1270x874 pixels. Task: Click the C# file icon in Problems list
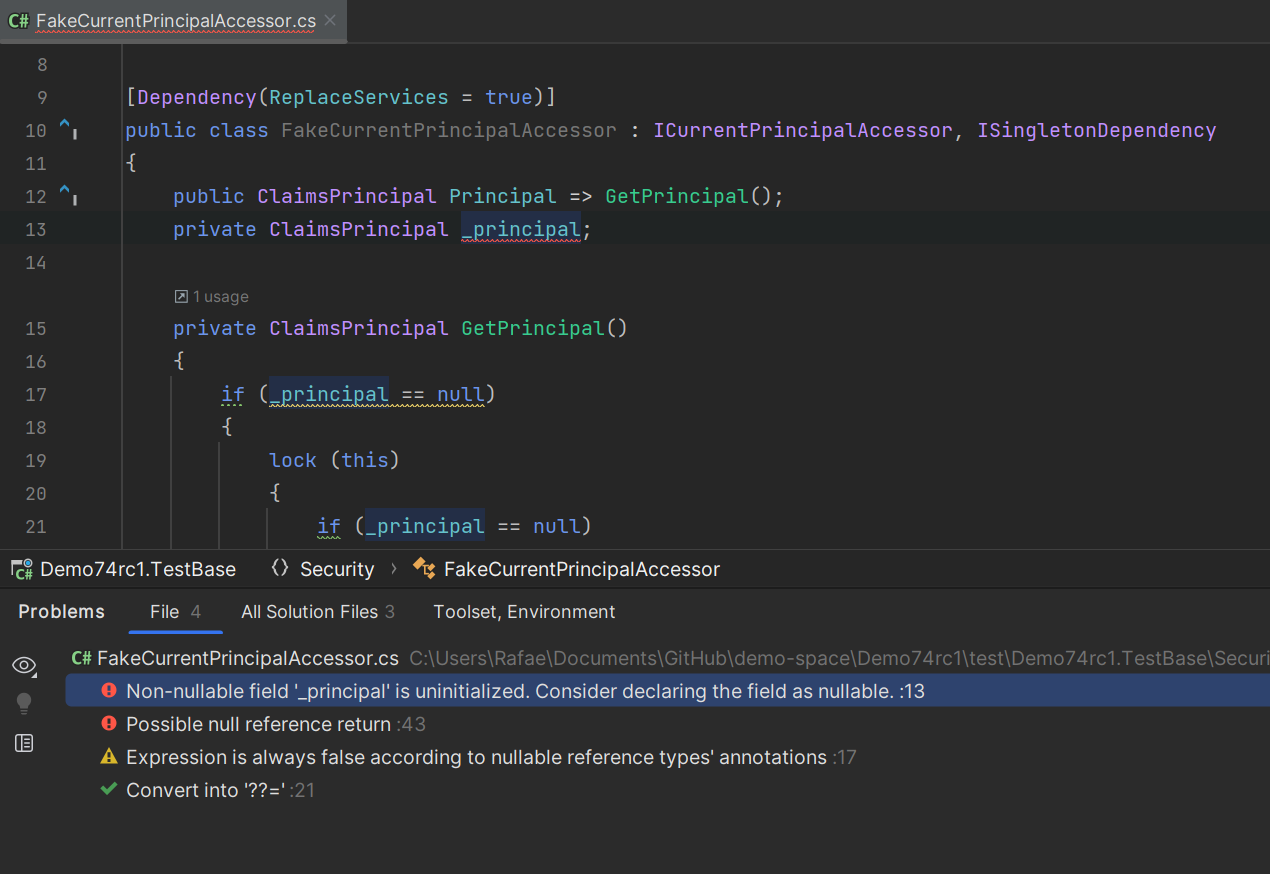tap(82, 658)
